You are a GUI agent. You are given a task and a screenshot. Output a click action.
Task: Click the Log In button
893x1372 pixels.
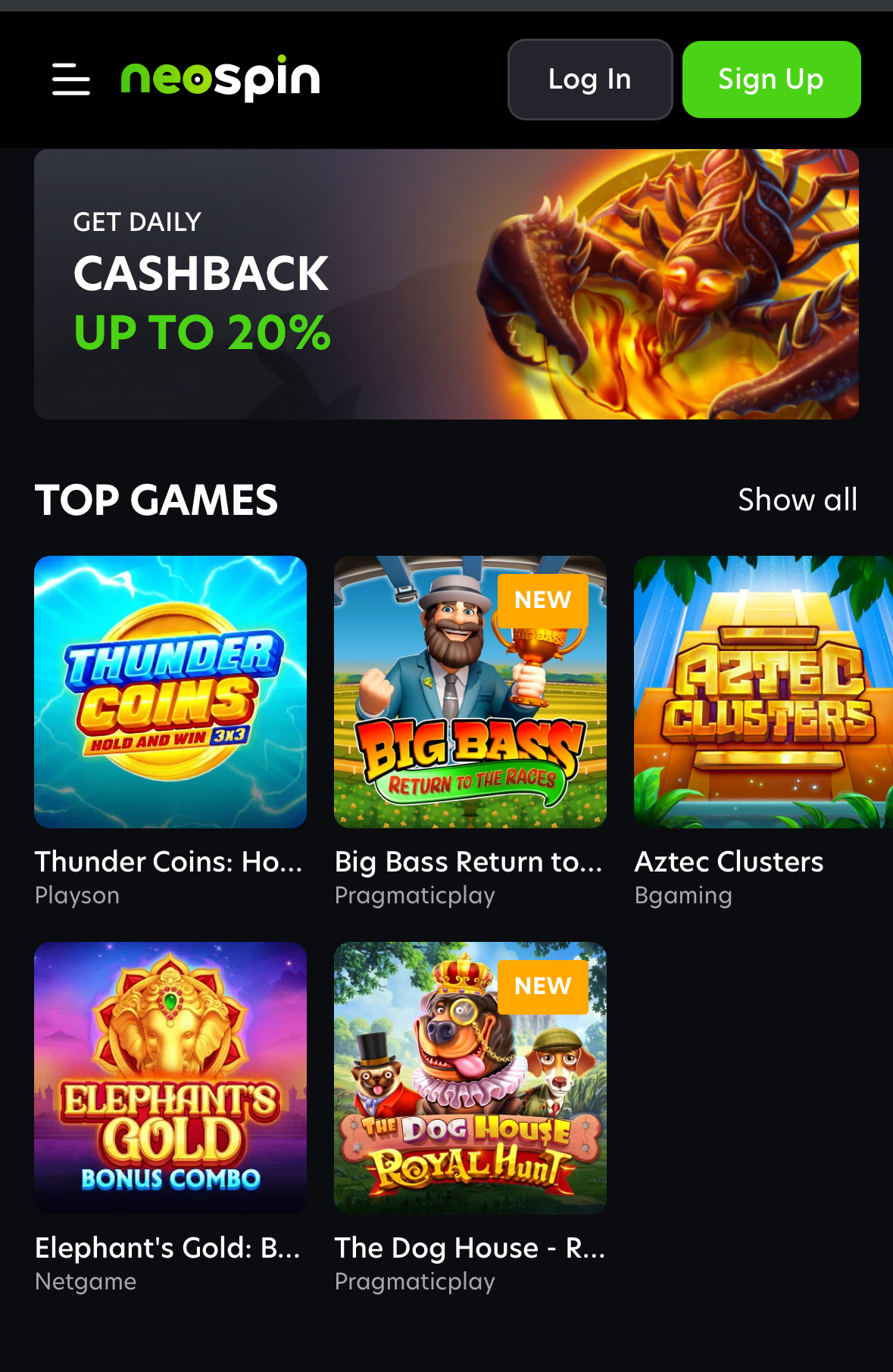tap(590, 80)
